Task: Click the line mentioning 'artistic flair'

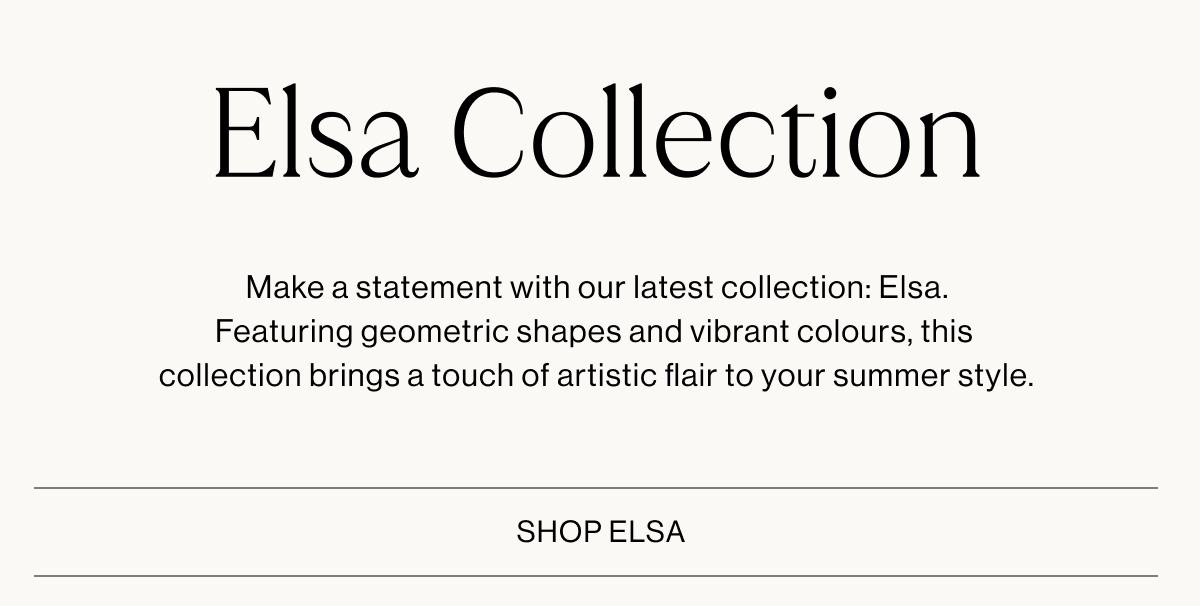Action: click(x=596, y=377)
